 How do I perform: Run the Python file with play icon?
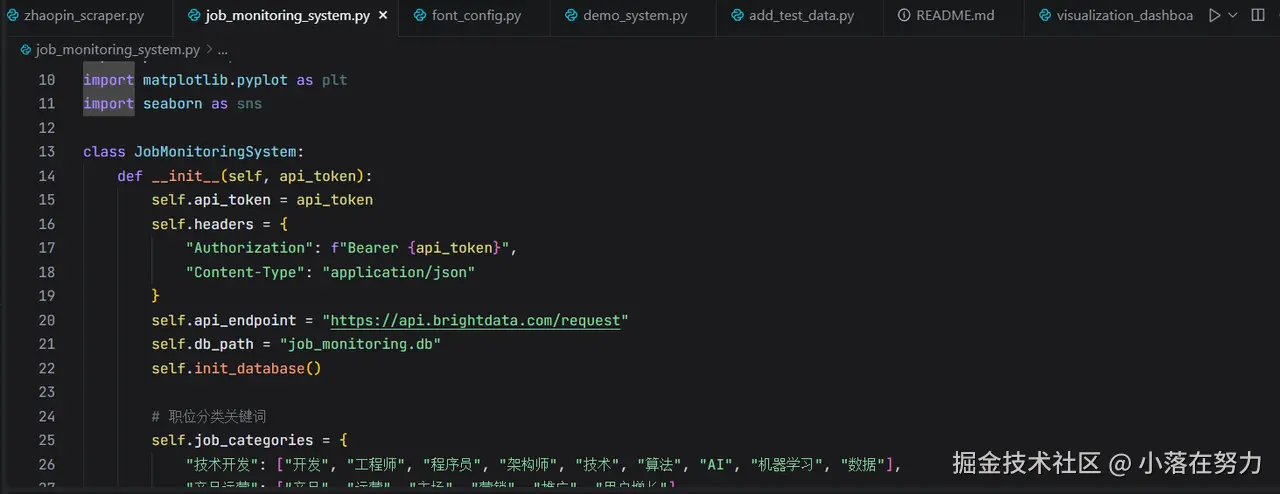(x=1214, y=16)
